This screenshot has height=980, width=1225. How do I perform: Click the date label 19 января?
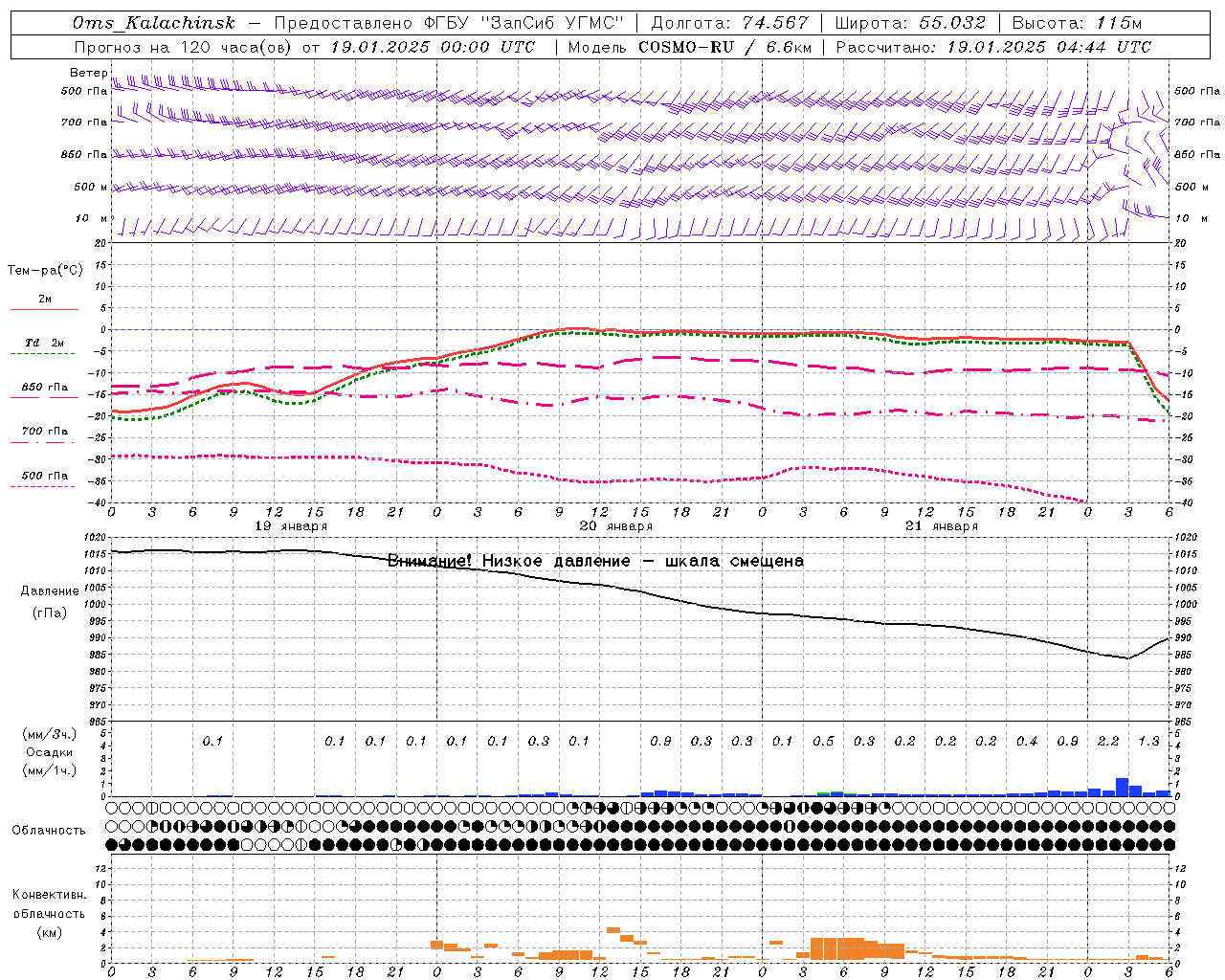(x=291, y=526)
